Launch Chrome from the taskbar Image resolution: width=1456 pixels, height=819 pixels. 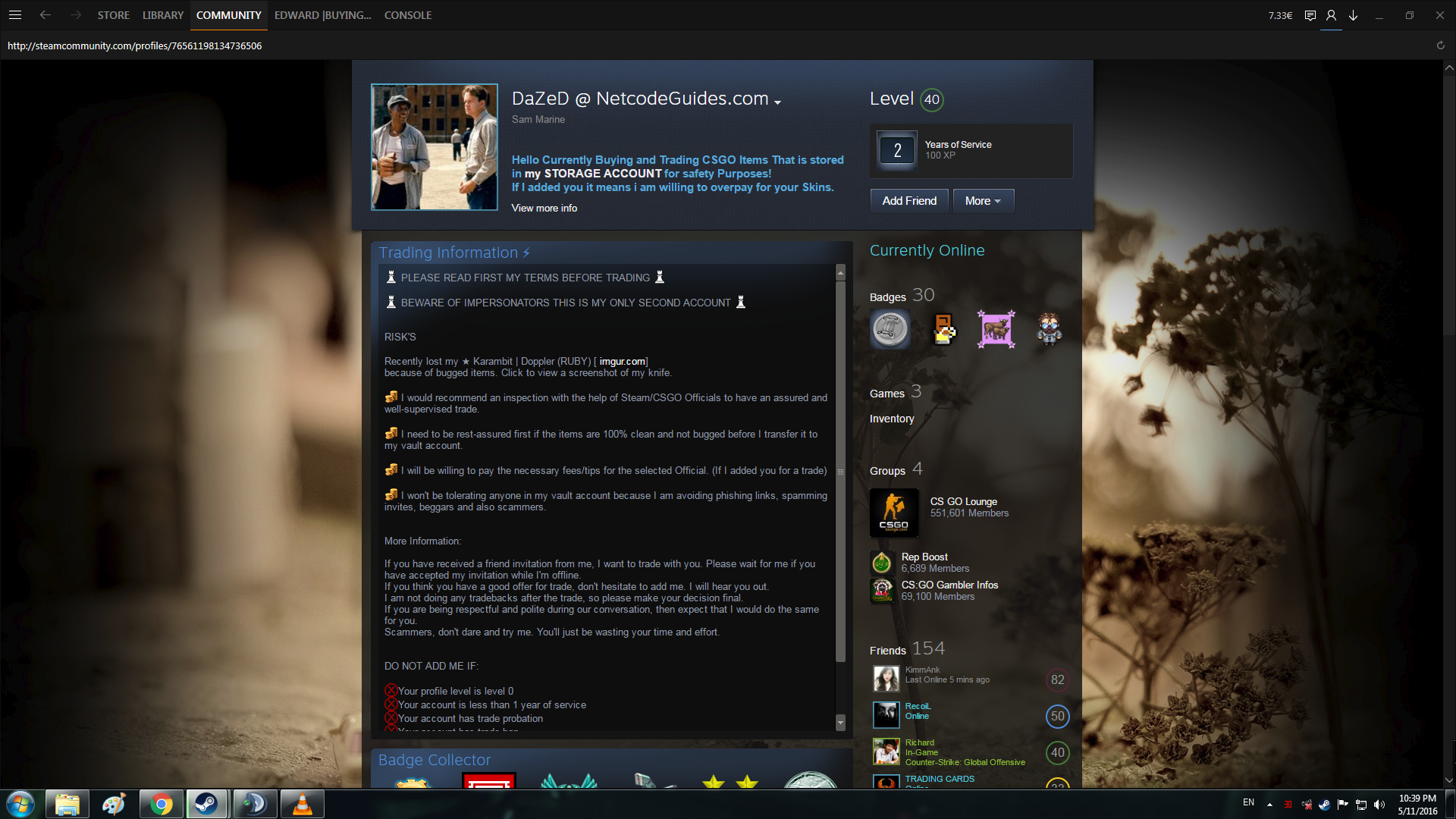pyautogui.click(x=161, y=804)
